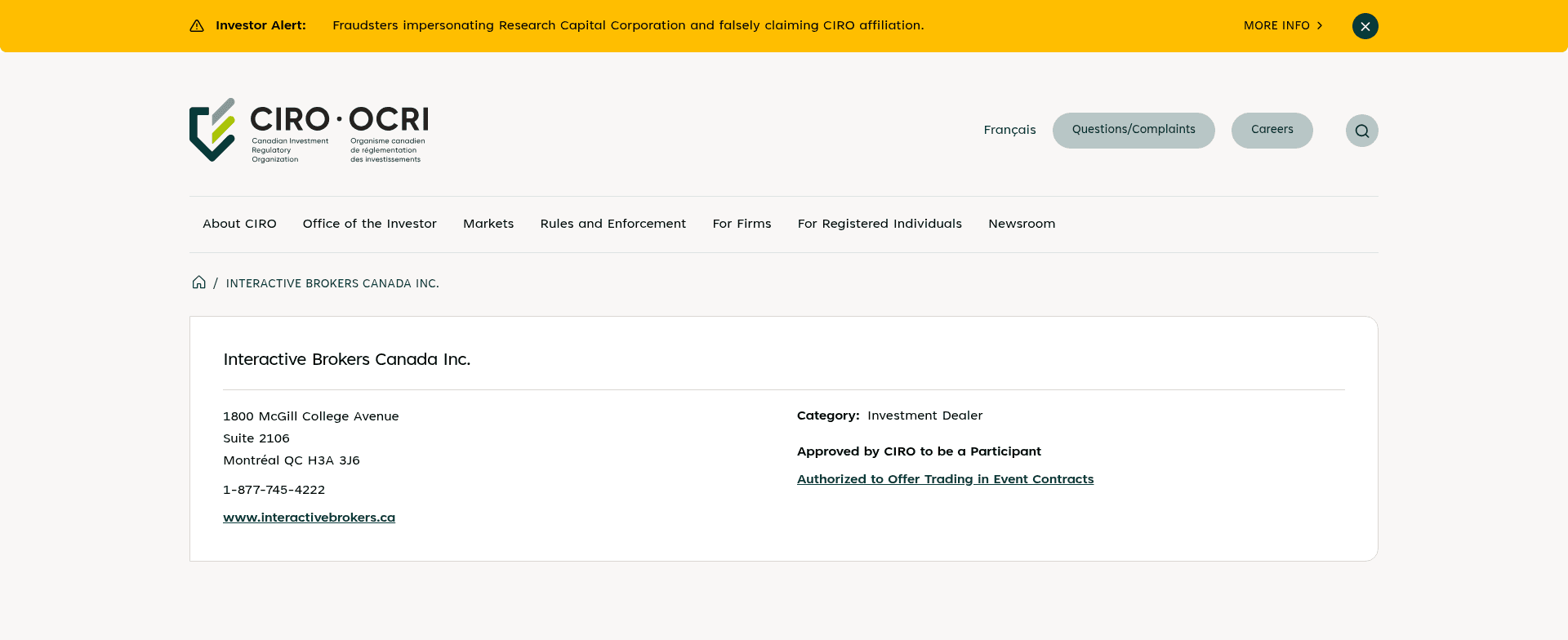Open the Office of the Investor menu
Screen dimensions: 1568x640
tap(370, 224)
